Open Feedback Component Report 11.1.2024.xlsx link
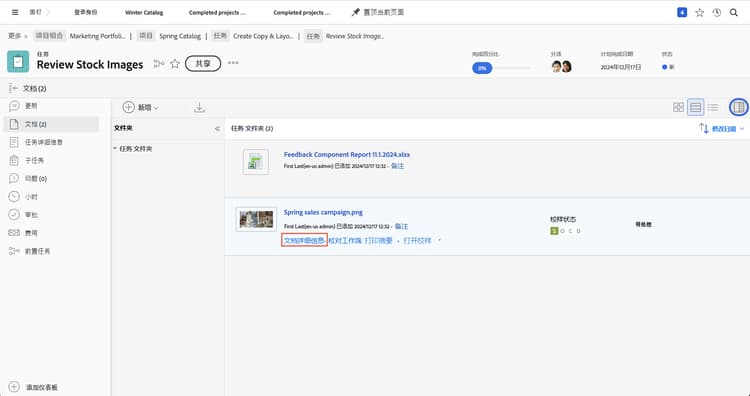 [347, 154]
